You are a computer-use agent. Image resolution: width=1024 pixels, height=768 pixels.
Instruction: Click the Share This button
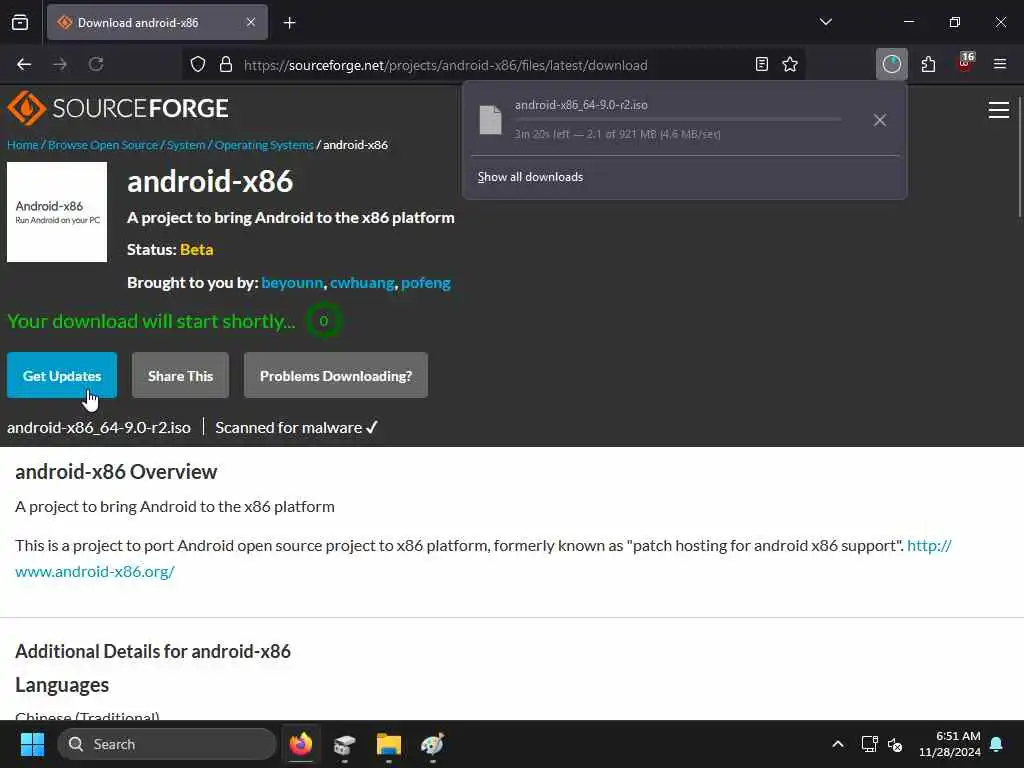point(180,376)
